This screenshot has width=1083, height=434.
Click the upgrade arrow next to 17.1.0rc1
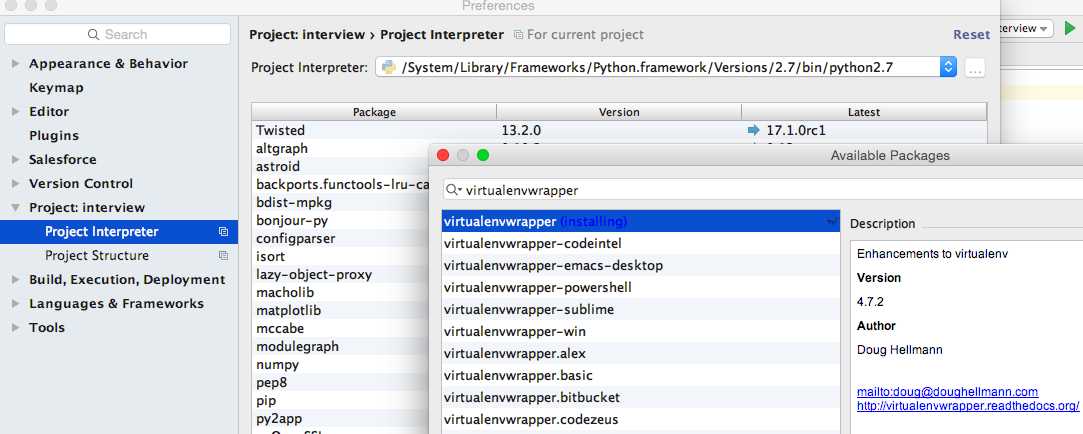coord(753,130)
